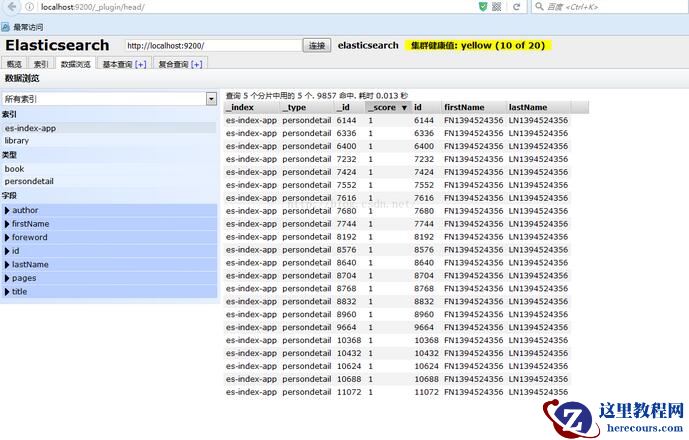Click the _id cell 6400
Image resolution: width=689 pixels, height=440 pixels.
pos(346,146)
